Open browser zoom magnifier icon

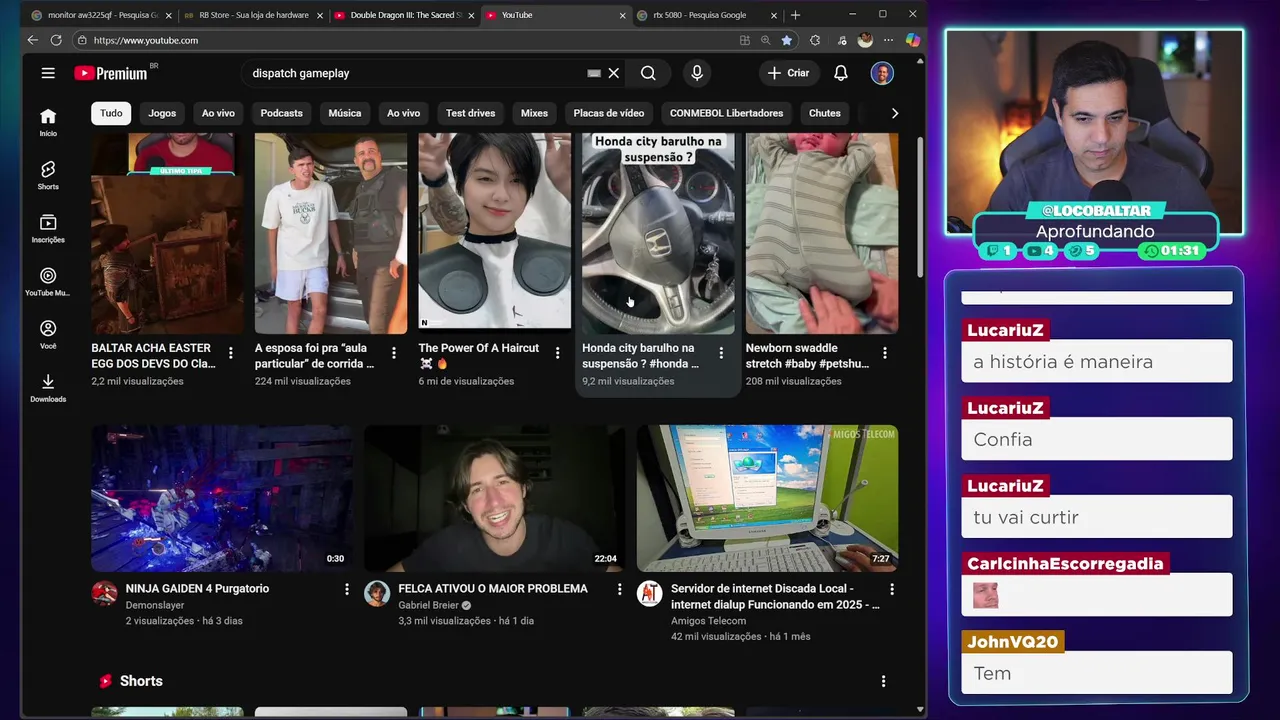[x=765, y=40]
